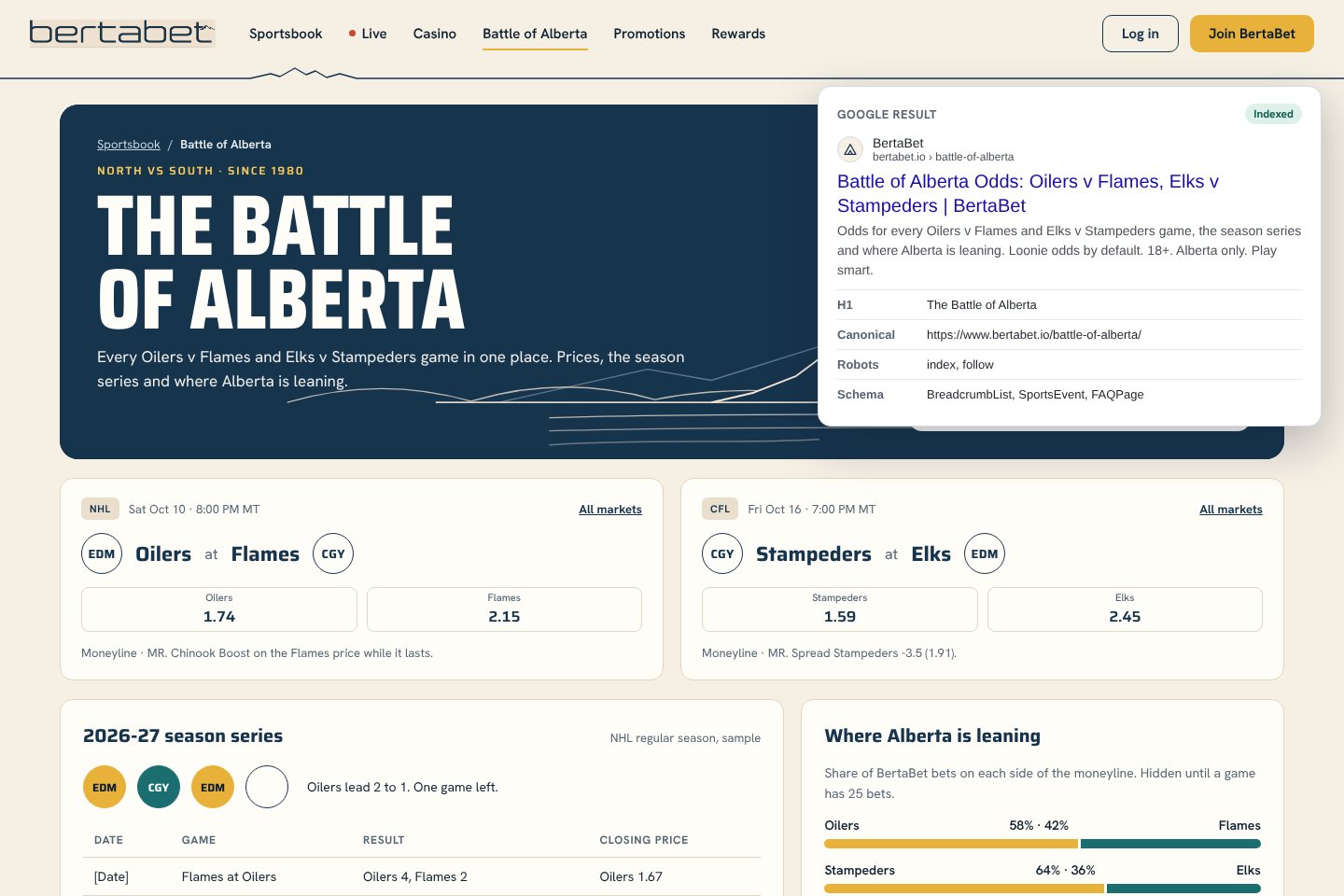This screenshot has height=896, width=1344.
Task: Open the Promotions page
Action: click(x=650, y=34)
